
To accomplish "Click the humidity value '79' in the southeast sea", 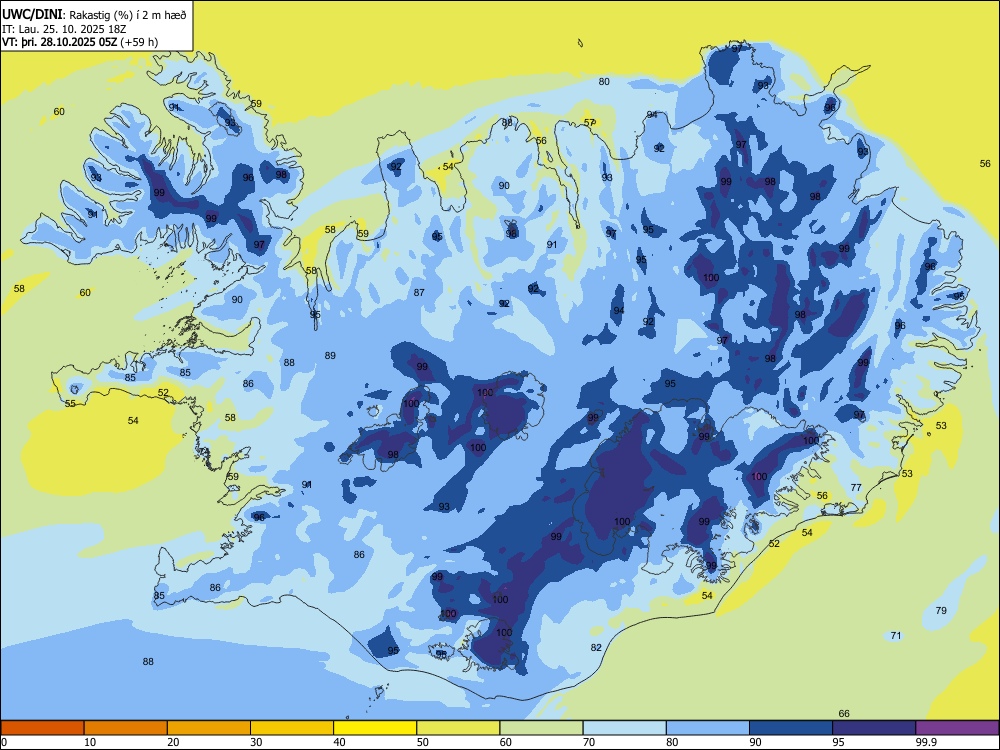I will tap(941, 610).
